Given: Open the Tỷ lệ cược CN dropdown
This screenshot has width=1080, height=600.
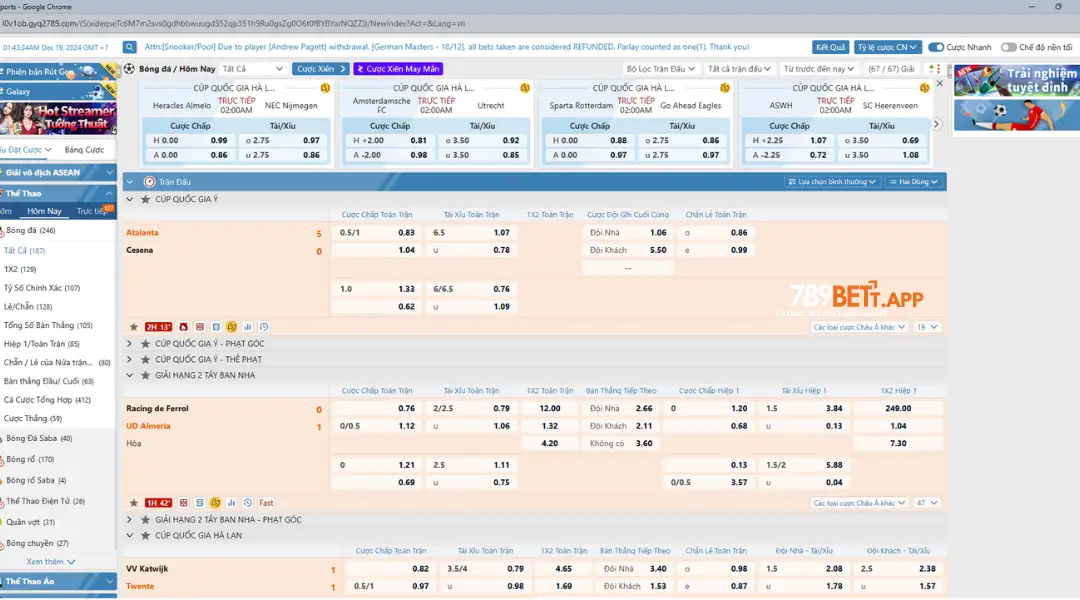Looking at the screenshot, I should [887, 48].
